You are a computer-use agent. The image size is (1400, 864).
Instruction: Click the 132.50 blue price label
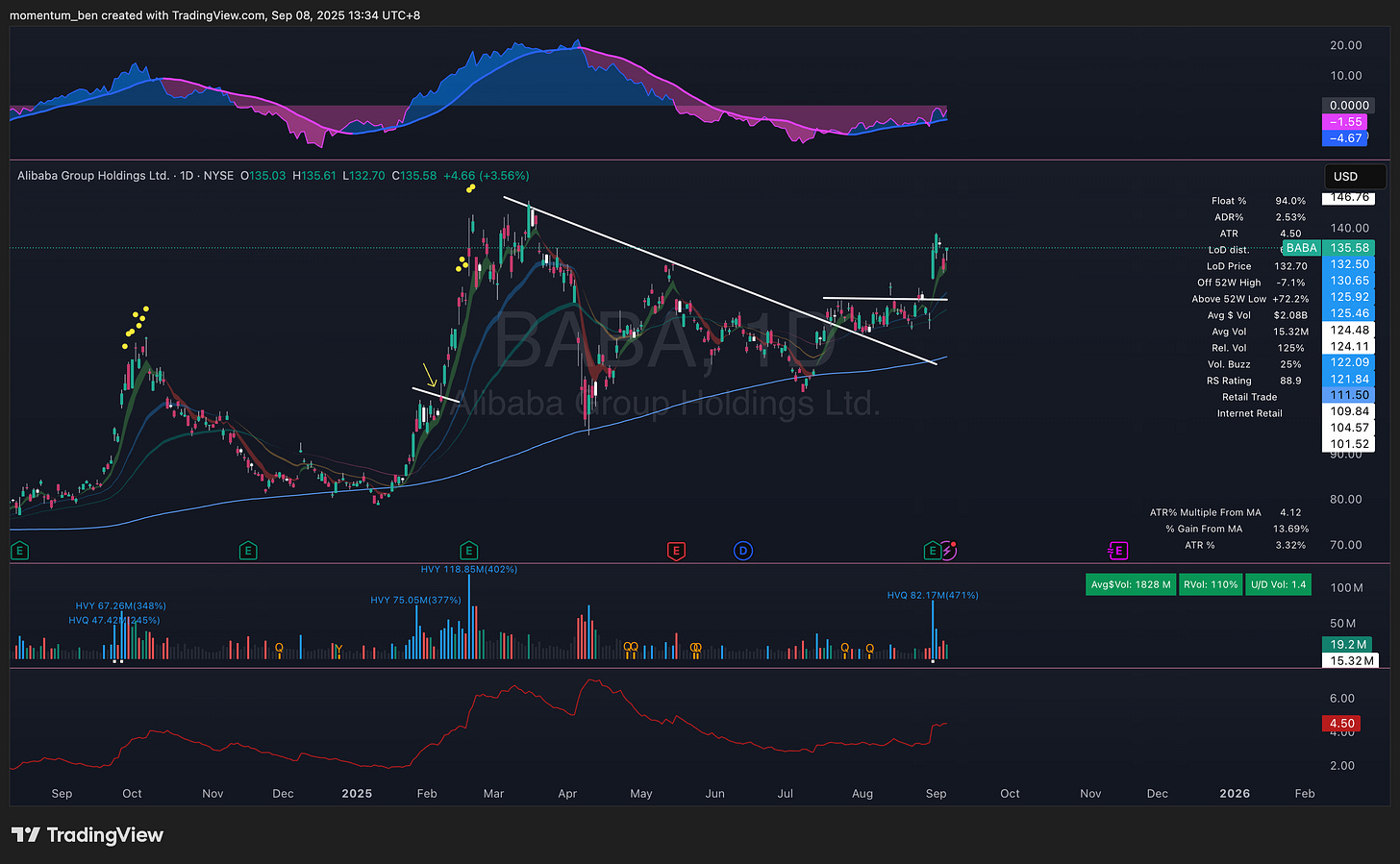click(1349, 264)
